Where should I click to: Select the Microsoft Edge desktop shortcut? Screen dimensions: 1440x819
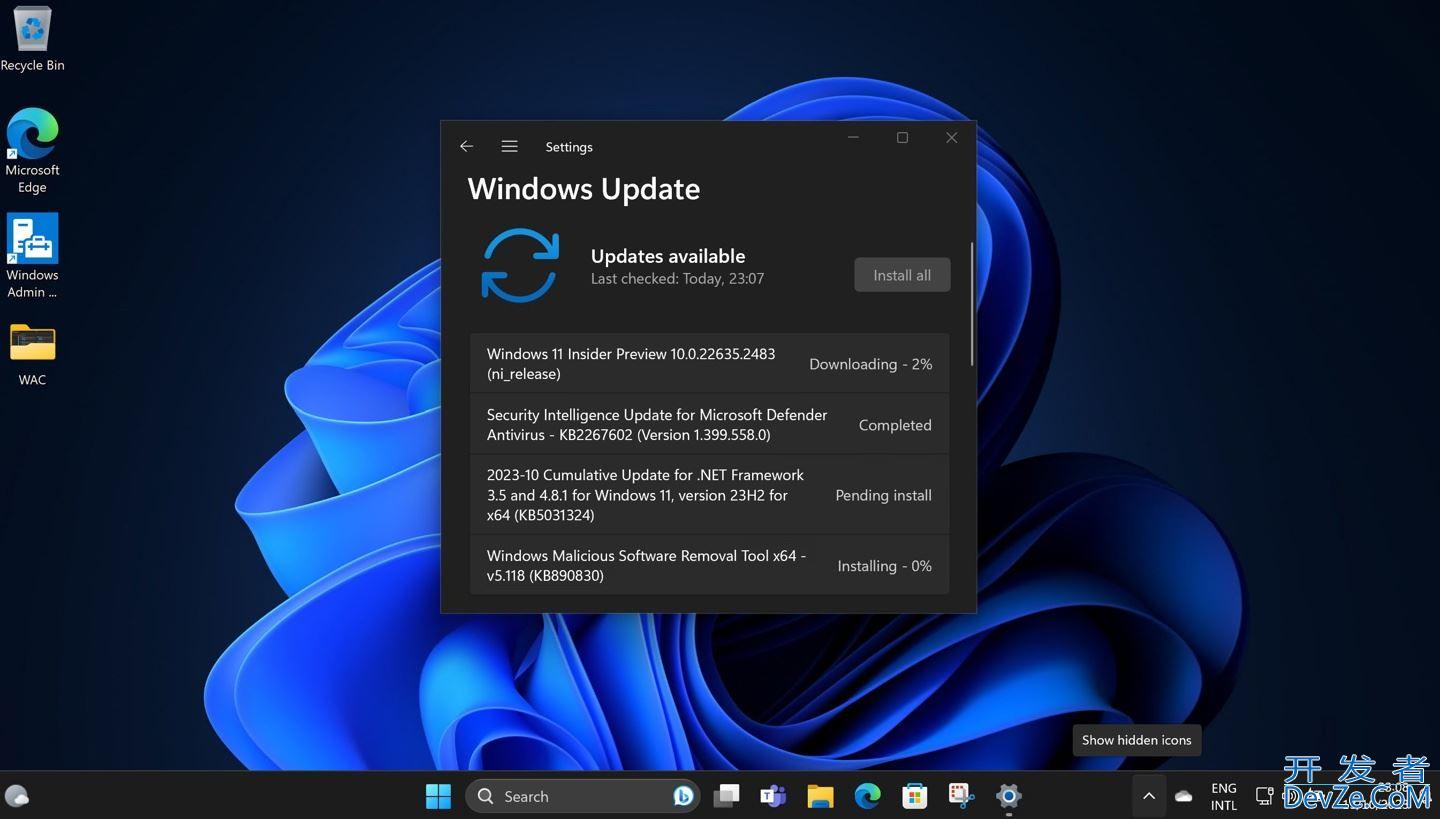click(32, 150)
